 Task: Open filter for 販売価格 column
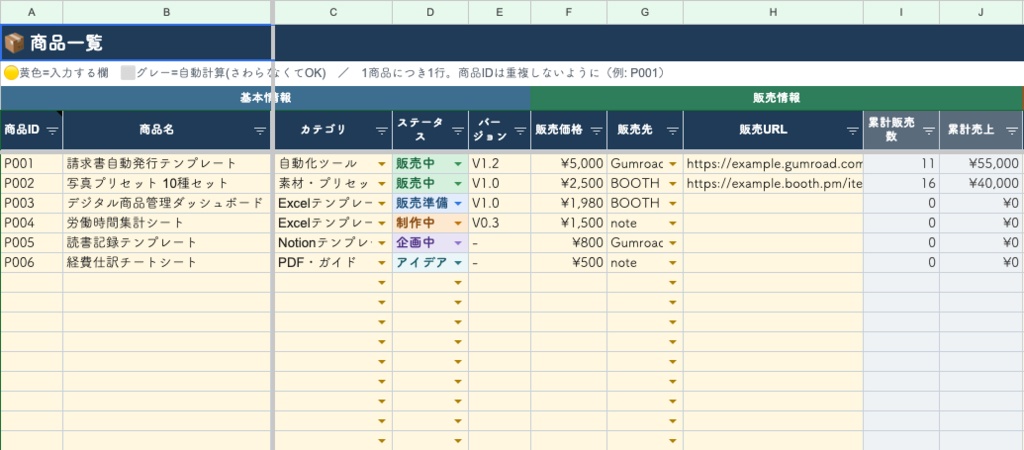click(x=596, y=130)
